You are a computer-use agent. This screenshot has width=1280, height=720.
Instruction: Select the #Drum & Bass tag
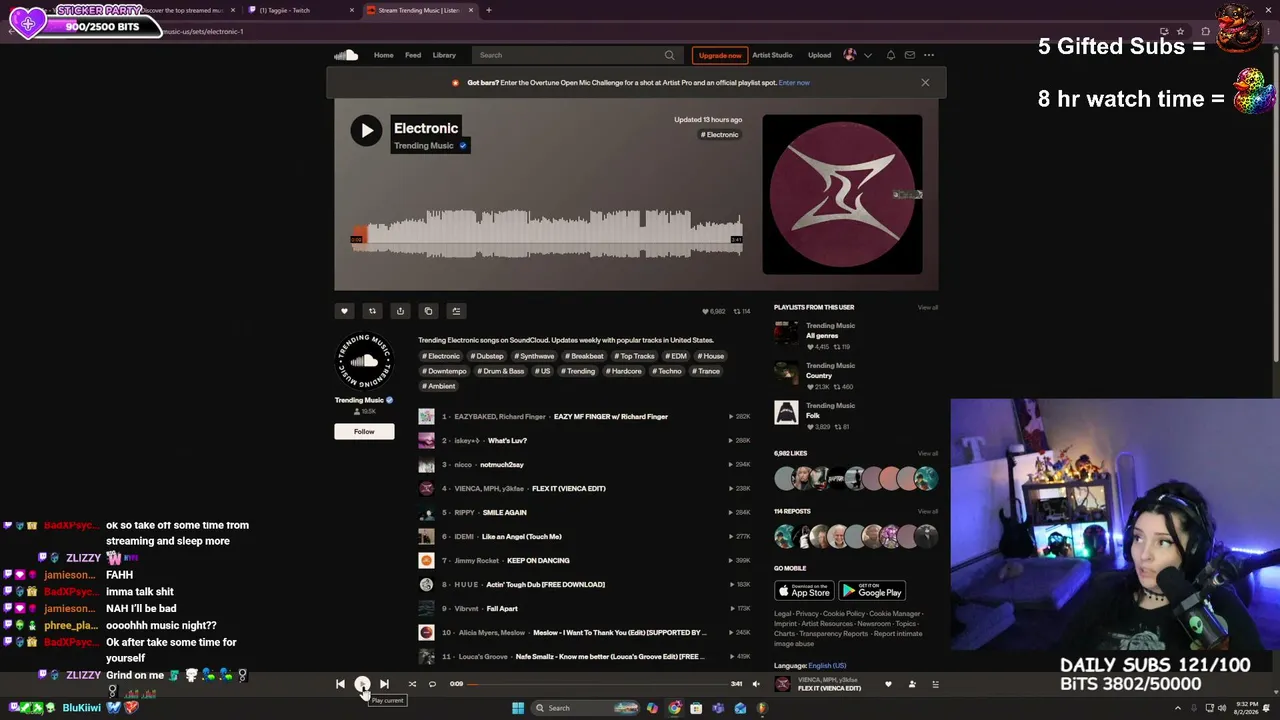click(500, 371)
